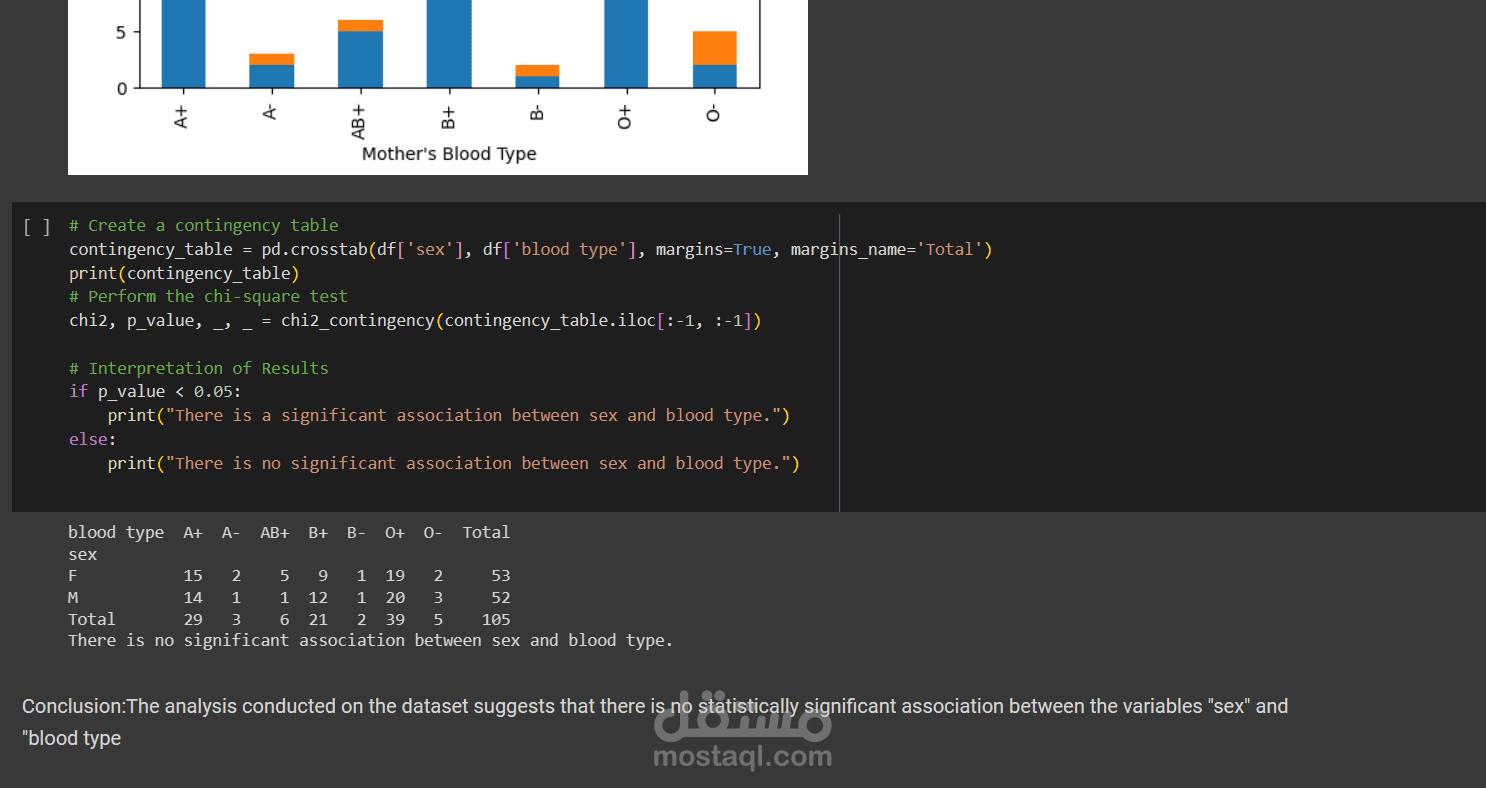Click the 'if p_value < 0.05:' line
1486x788 pixels.
point(155,392)
